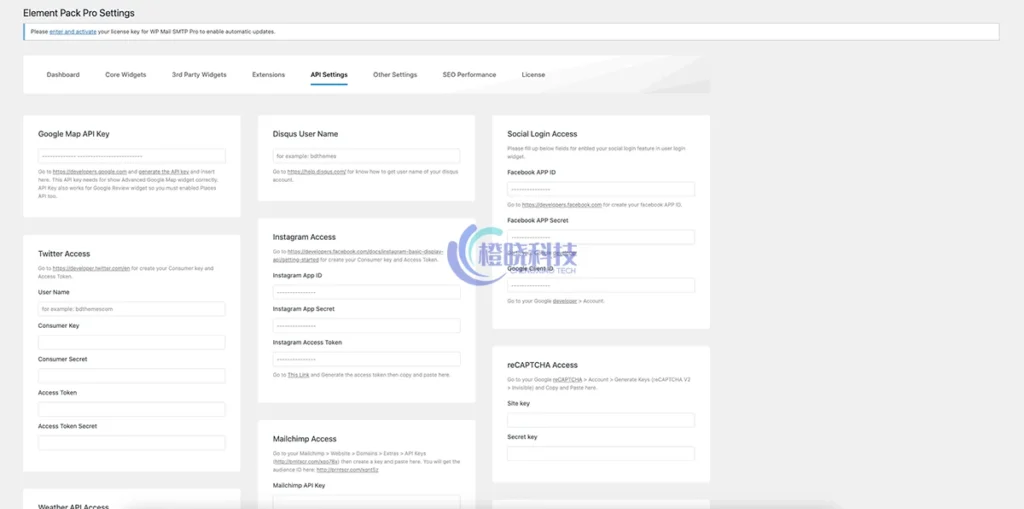The height and width of the screenshot is (509, 1024).
Task: Click the 'enter and activate' license link
Action: pyautogui.click(x=76, y=32)
